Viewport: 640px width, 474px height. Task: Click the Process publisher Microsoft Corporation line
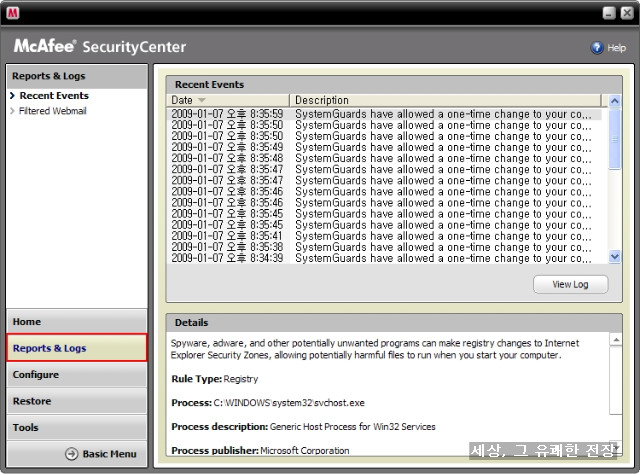(x=260, y=451)
